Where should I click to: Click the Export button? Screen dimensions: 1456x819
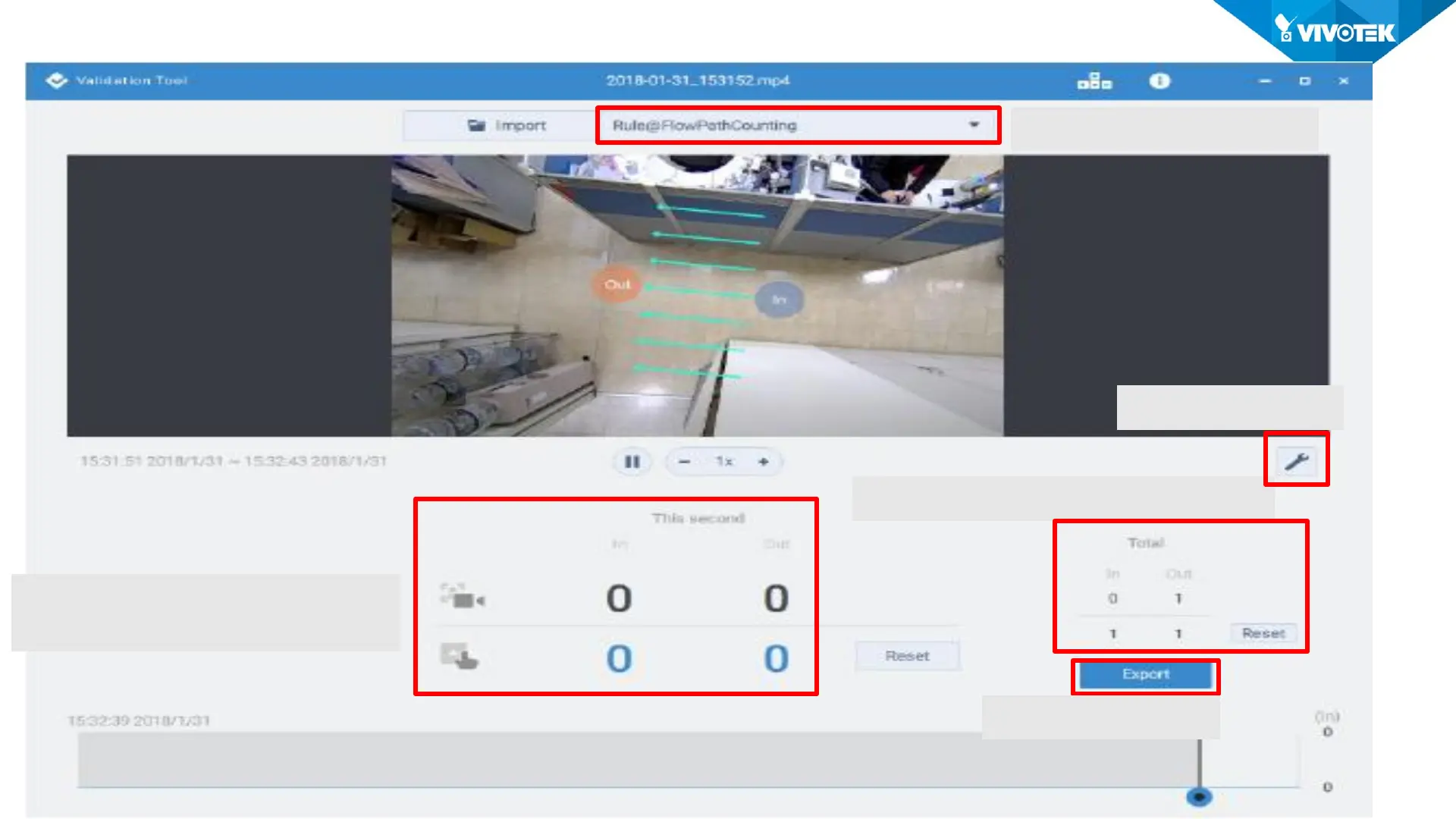tap(1145, 675)
